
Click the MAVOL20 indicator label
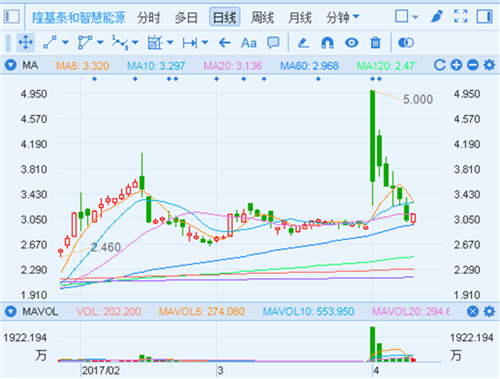[x=411, y=312]
